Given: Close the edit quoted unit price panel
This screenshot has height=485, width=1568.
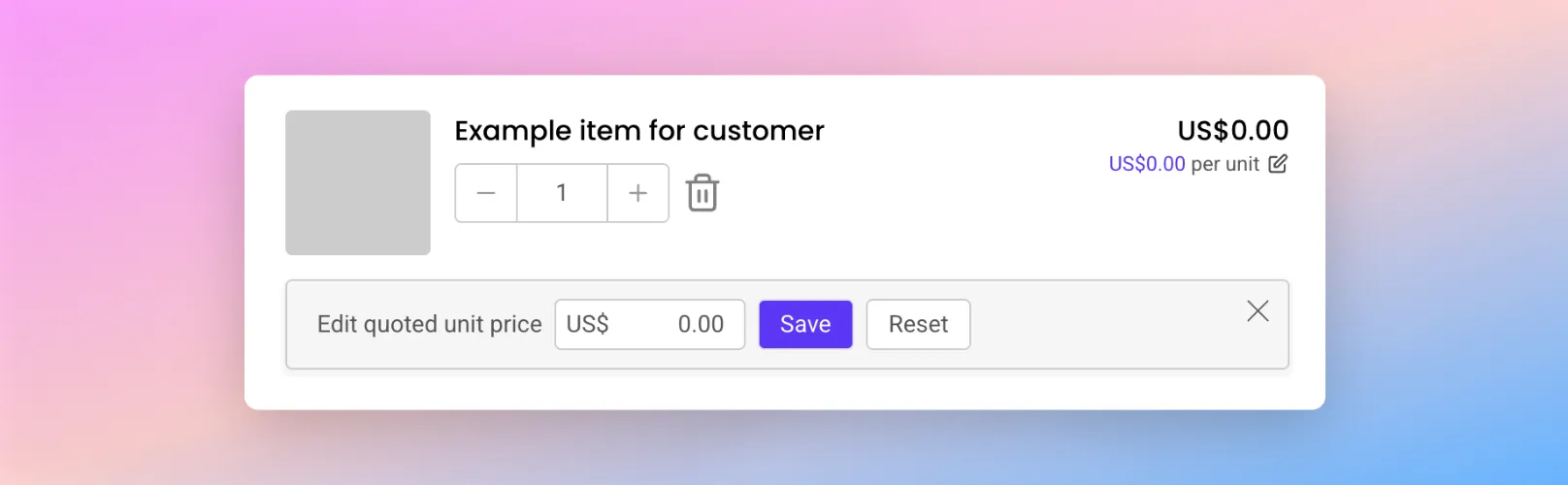Looking at the screenshot, I should [x=1258, y=310].
